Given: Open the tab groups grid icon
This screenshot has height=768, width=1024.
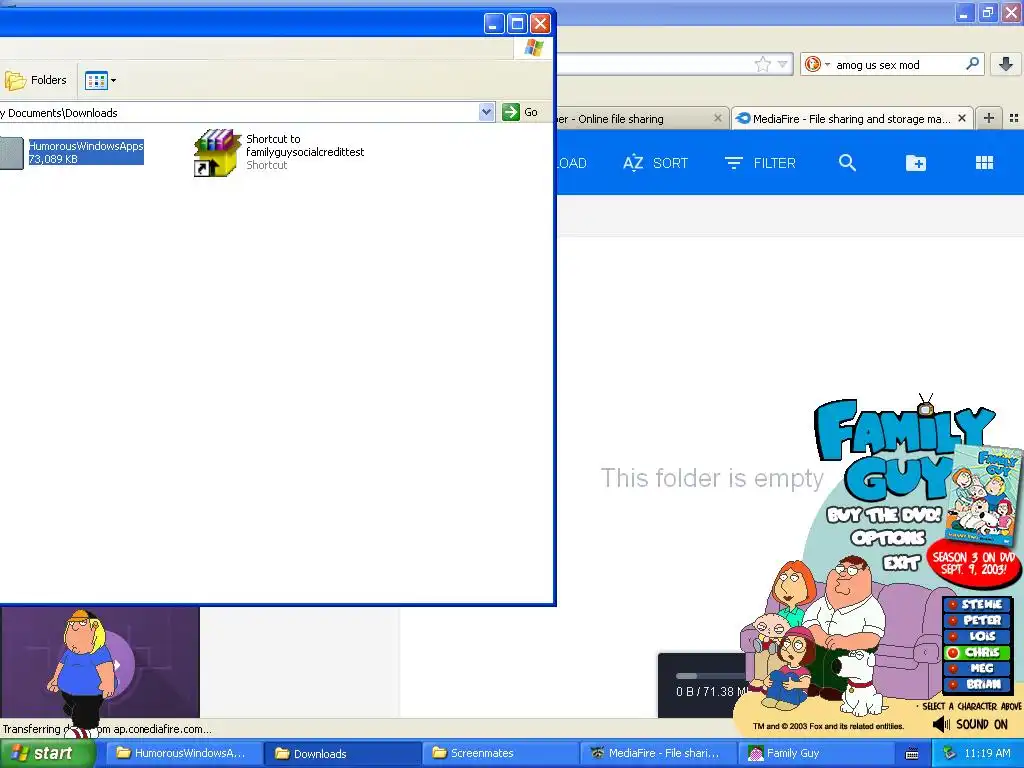Looking at the screenshot, I should coord(1014,118).
